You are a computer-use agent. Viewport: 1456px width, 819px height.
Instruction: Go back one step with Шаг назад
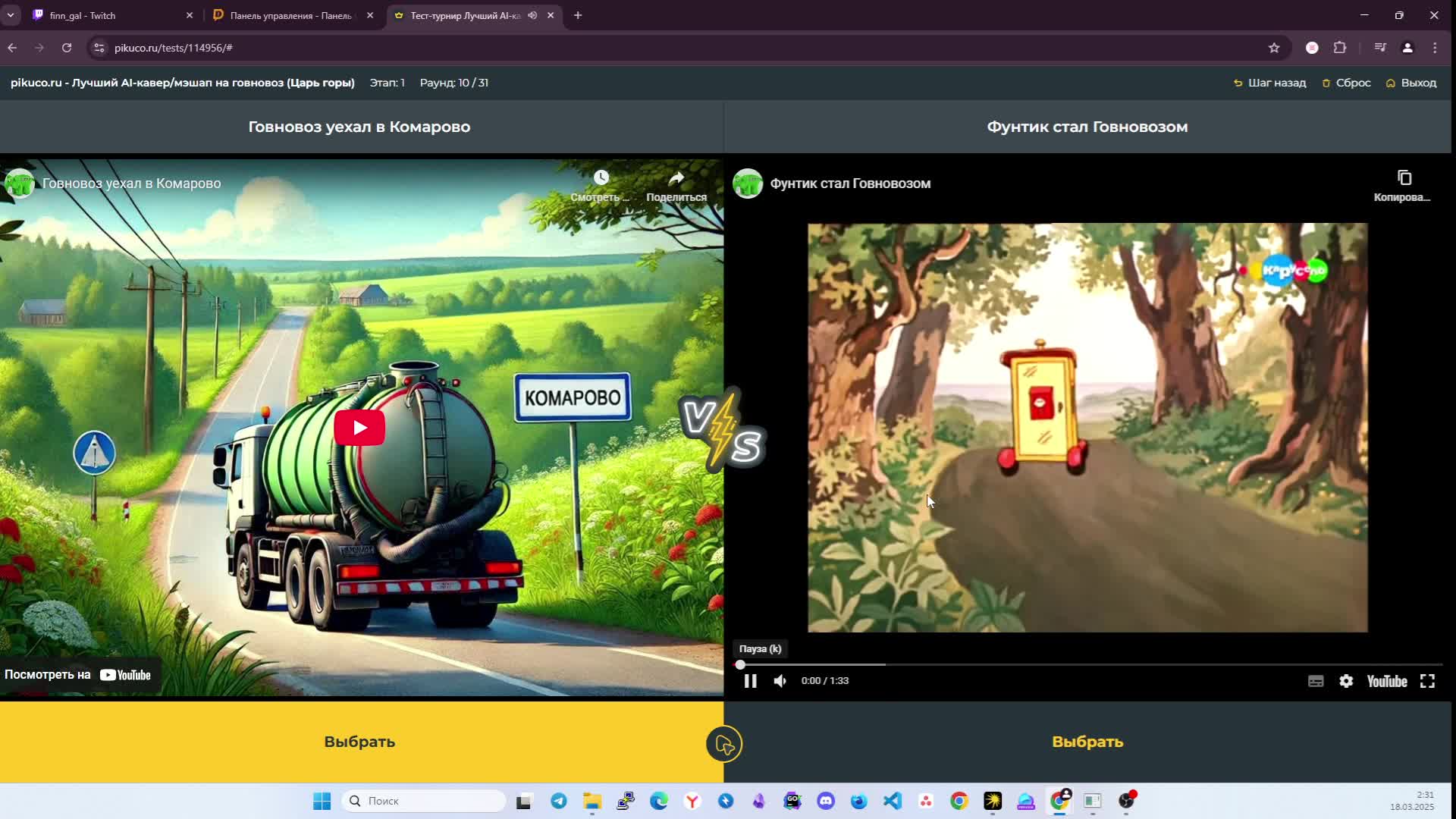(1269, 83)
